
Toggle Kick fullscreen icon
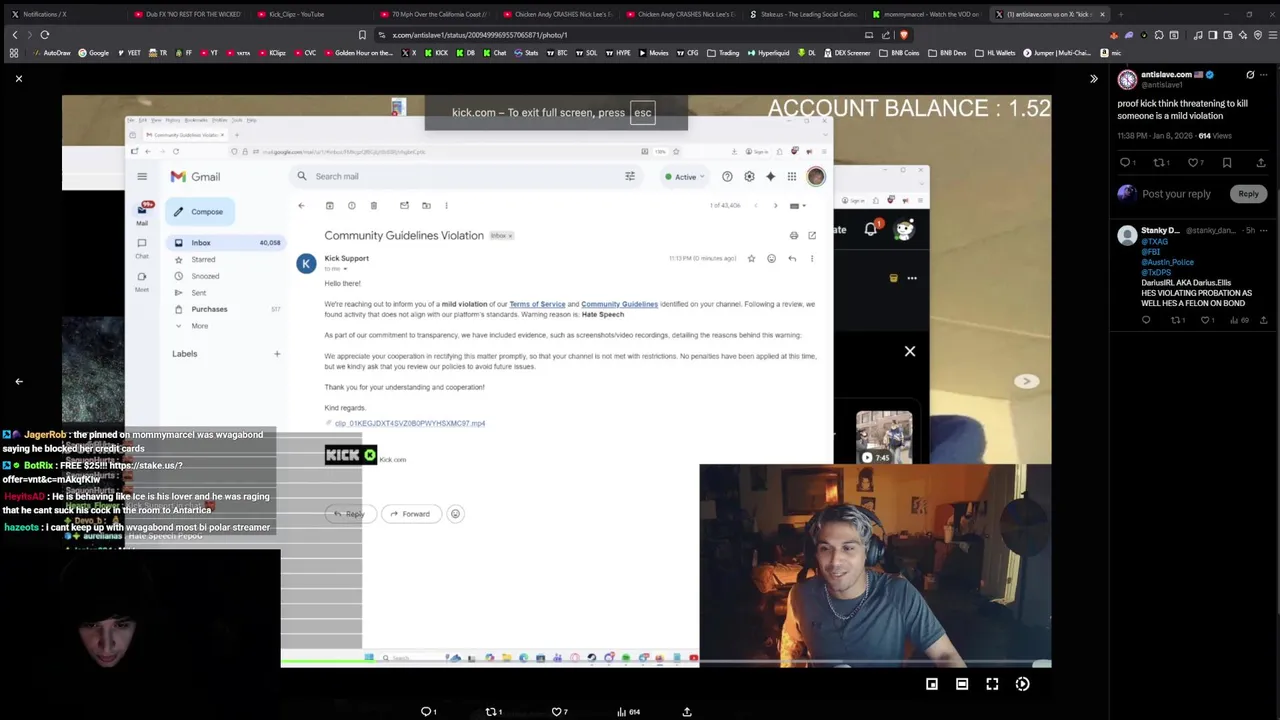(x=992, y=684)
